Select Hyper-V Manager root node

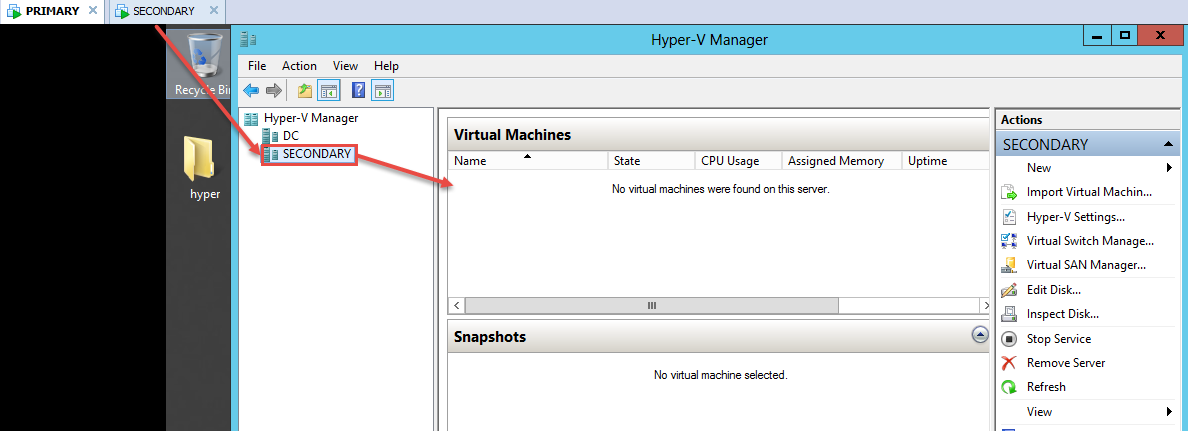[x=311, y=118]
